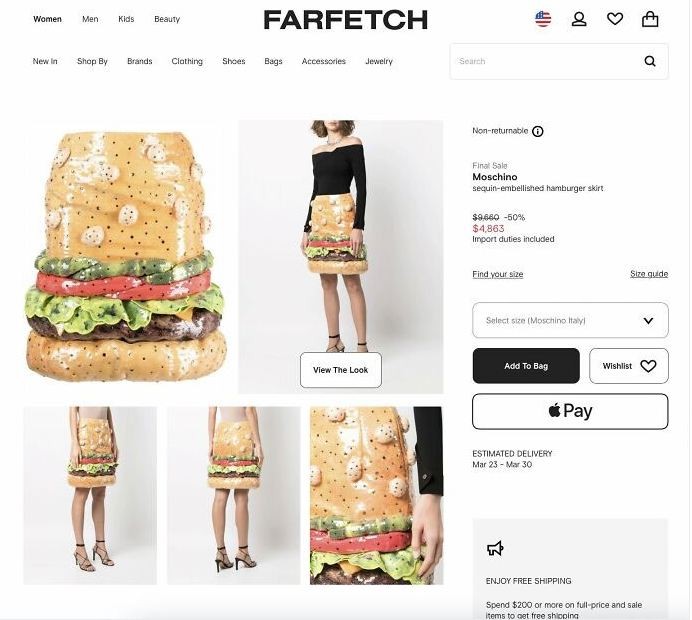Click the View The Look button
Image resolution: width=692 pixels, height=620 pixels.
(x=341, y=370)
